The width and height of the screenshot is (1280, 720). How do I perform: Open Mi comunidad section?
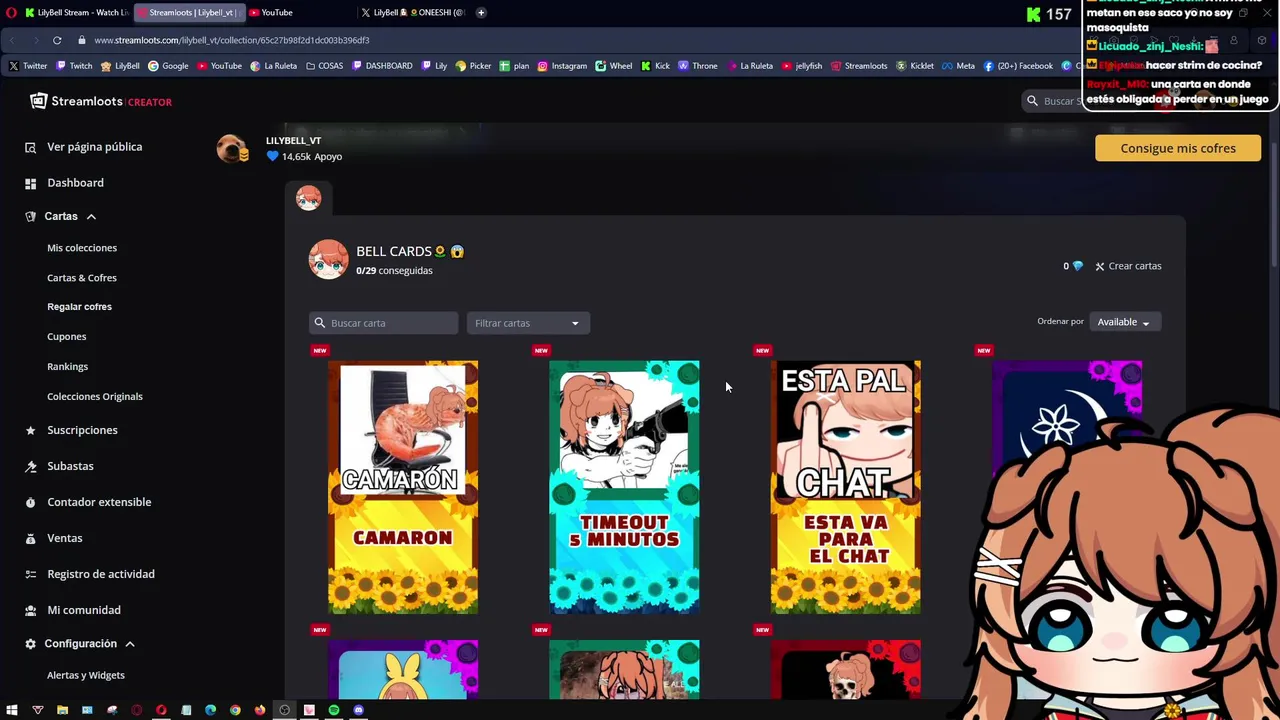83,610
